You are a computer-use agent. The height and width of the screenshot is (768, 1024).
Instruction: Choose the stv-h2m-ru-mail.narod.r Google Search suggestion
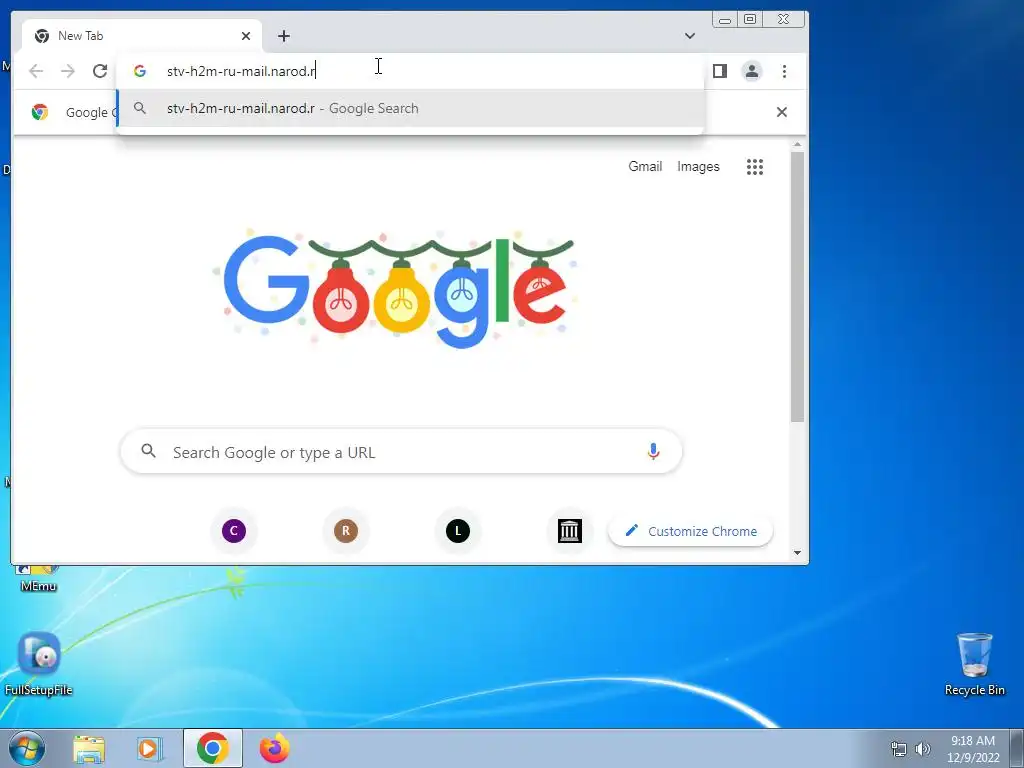410,108
